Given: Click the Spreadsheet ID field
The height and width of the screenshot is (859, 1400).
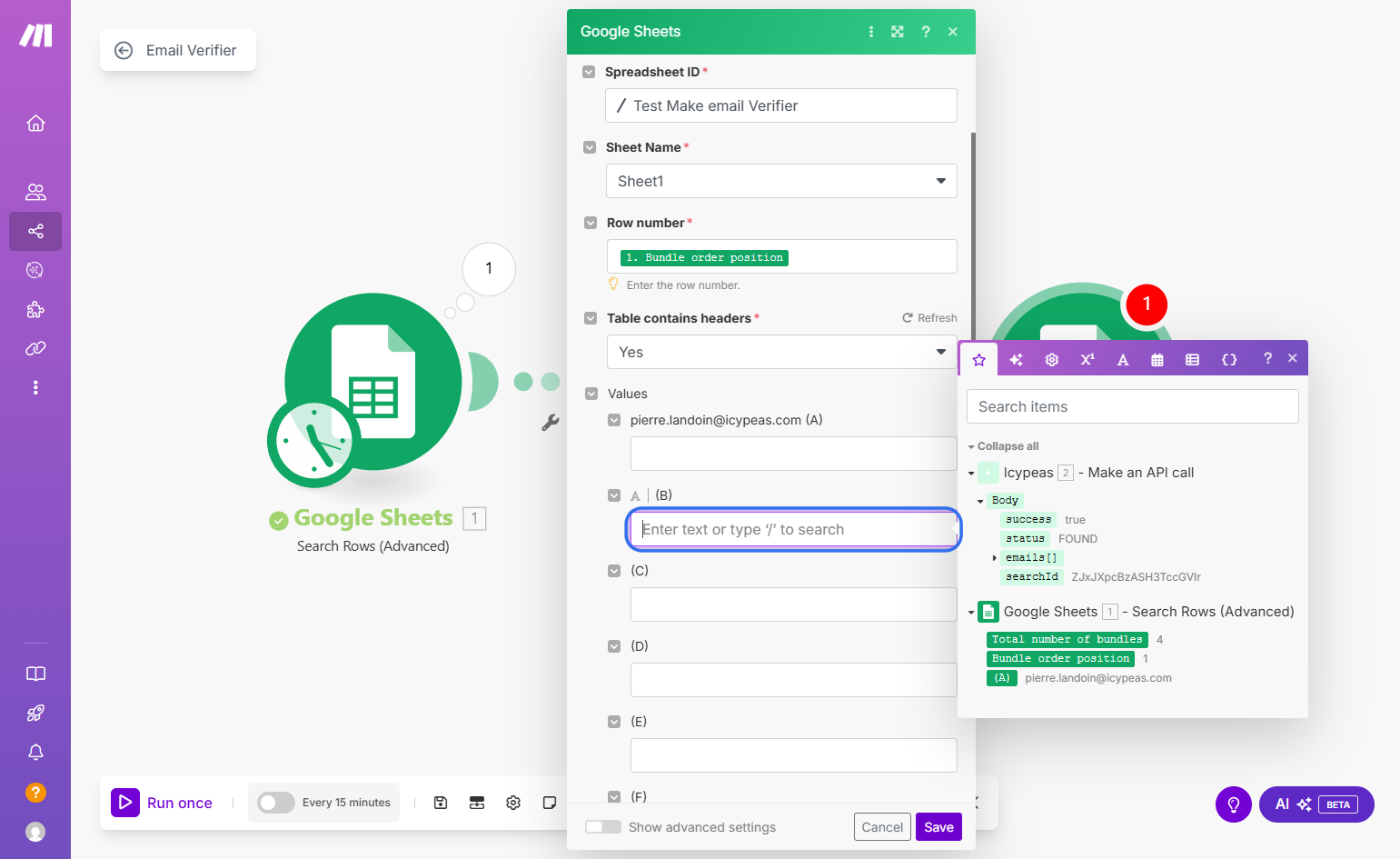Looking at the screenshot, I should tap(781, 105).
